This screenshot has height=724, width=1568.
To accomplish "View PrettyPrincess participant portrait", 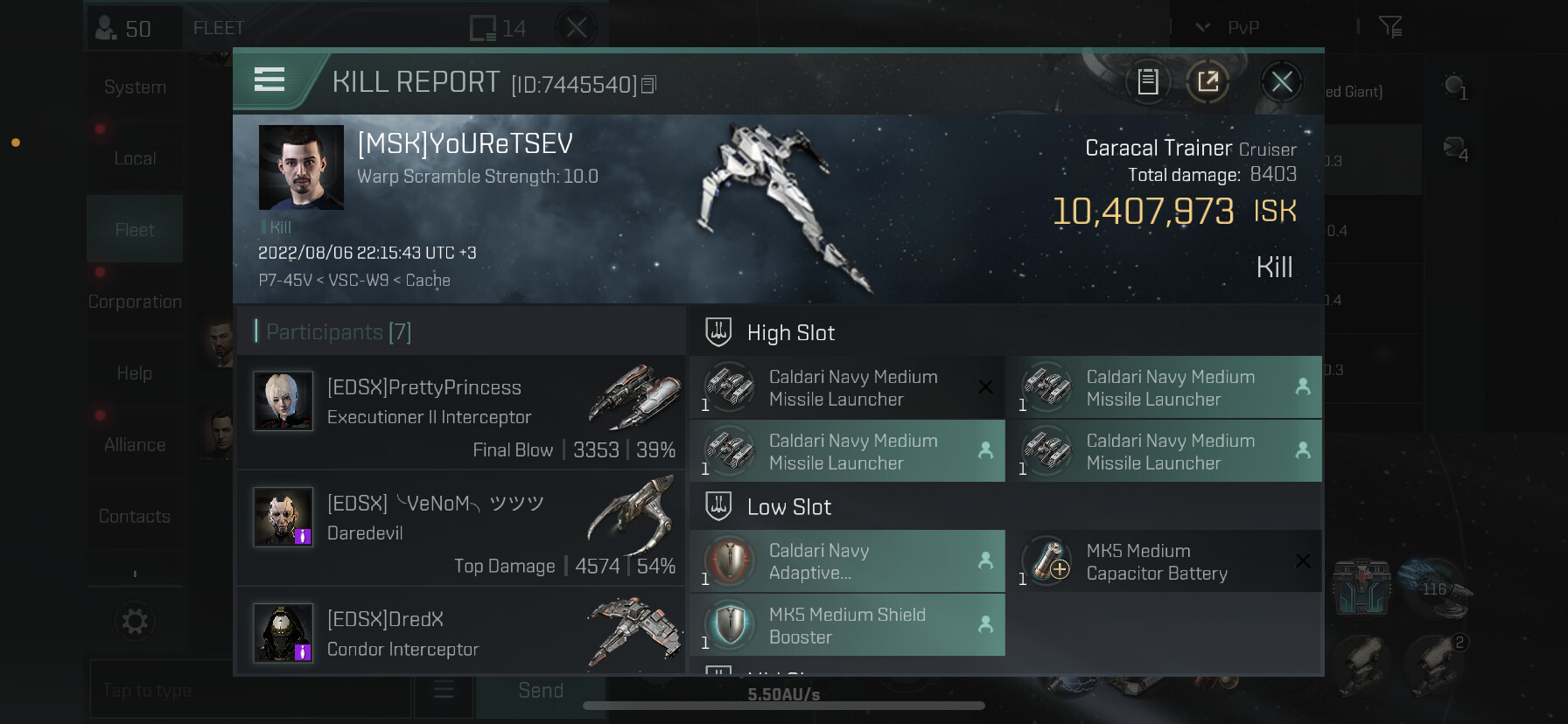I will (283, 401).
